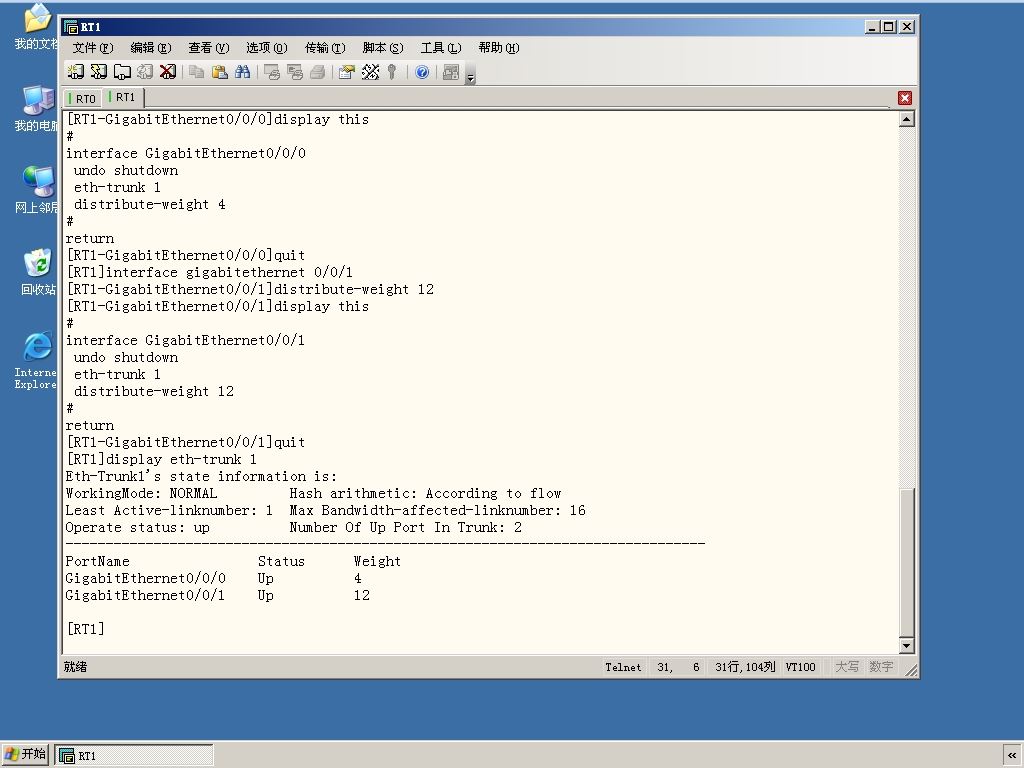
Task: Click the terminal scrollbar up arrow
Action: tap(906, 119)
